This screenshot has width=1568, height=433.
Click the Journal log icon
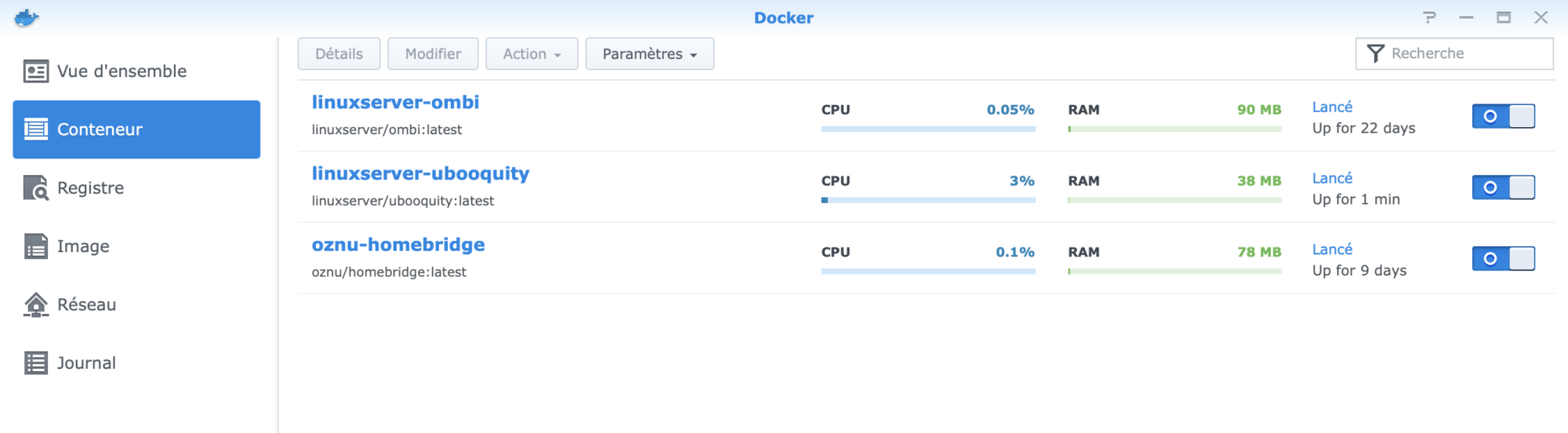coord(36,363)
